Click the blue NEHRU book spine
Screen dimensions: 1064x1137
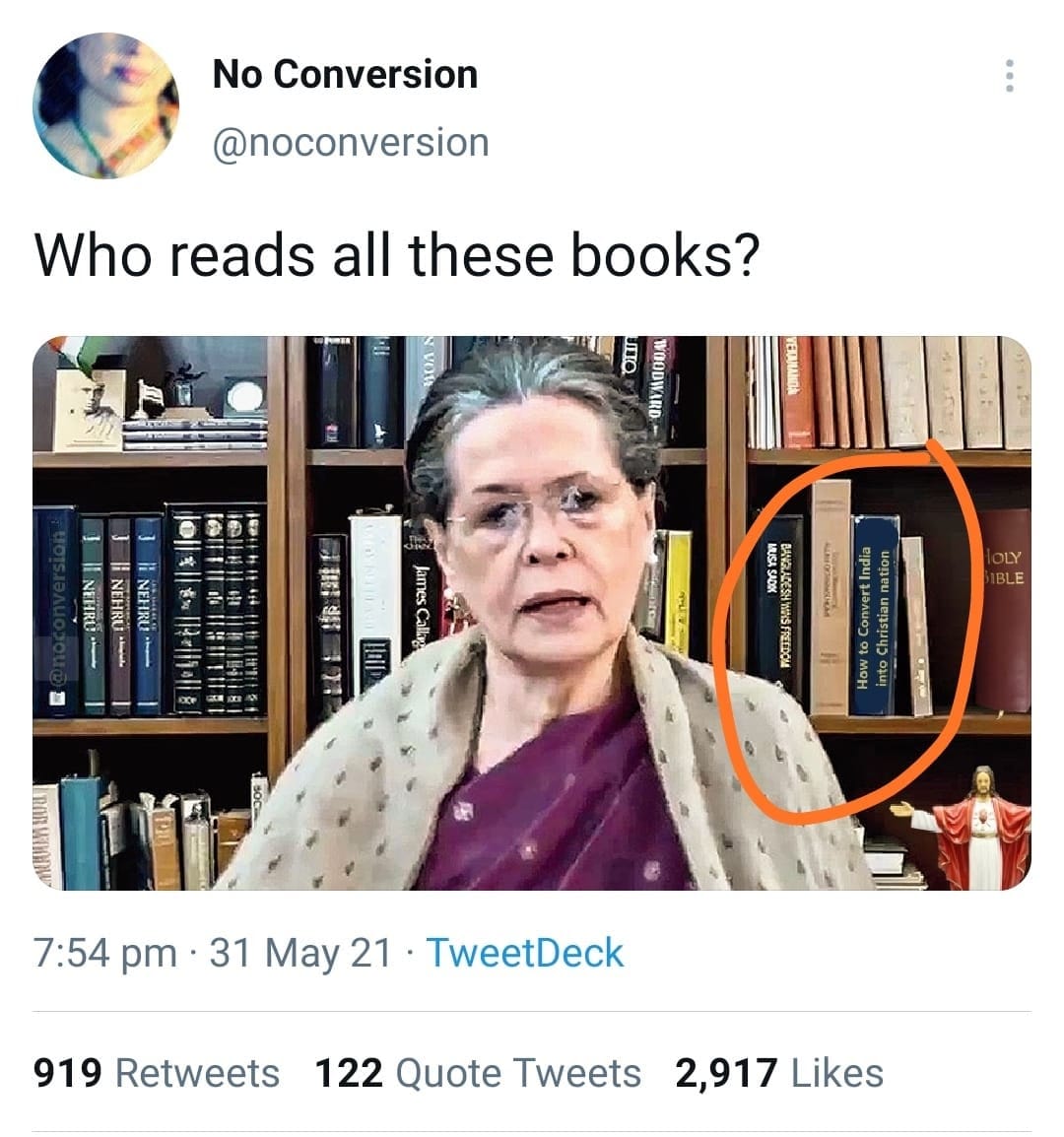coord(147,615)
